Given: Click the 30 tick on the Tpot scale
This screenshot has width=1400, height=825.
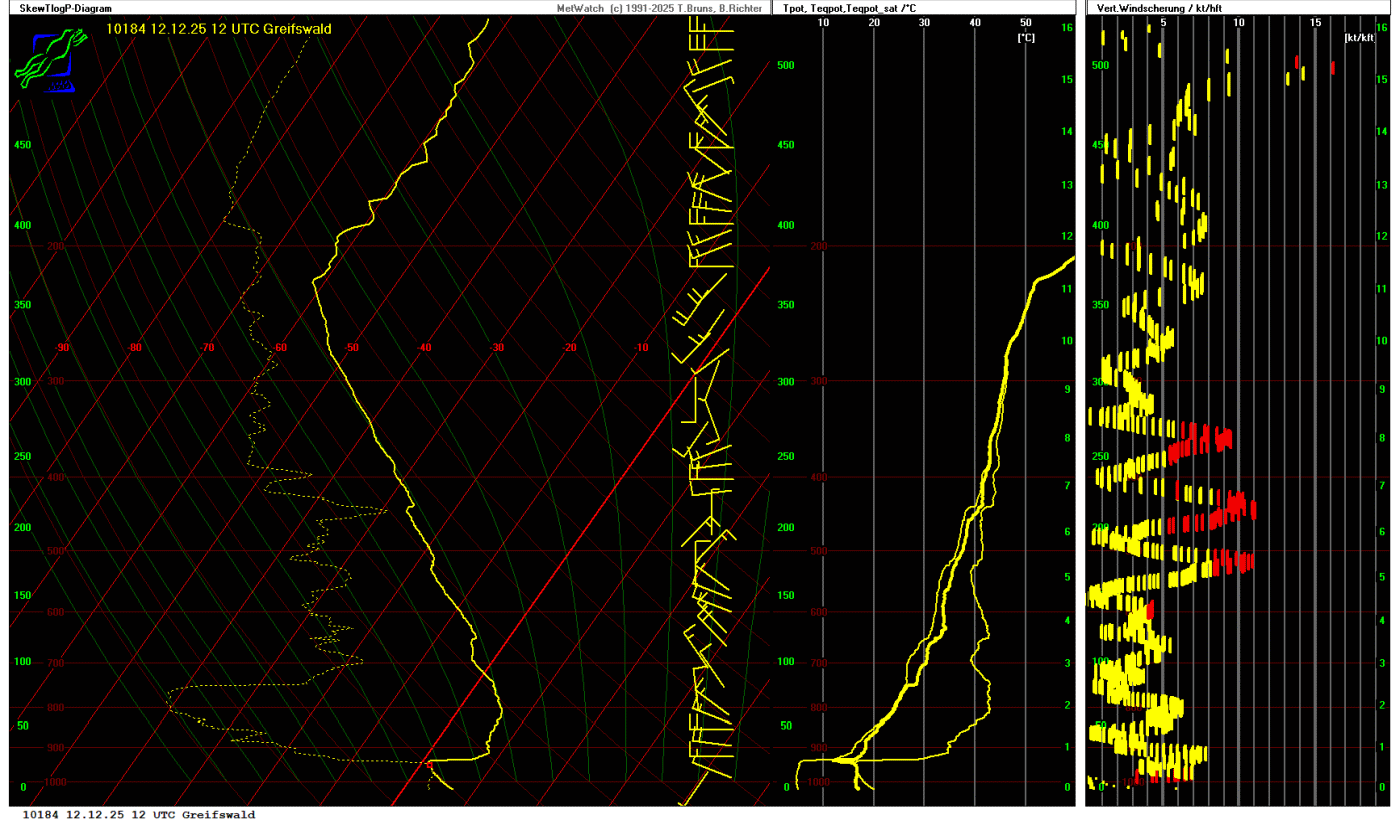Looking at the screenshot, I should tap(924, 22).
